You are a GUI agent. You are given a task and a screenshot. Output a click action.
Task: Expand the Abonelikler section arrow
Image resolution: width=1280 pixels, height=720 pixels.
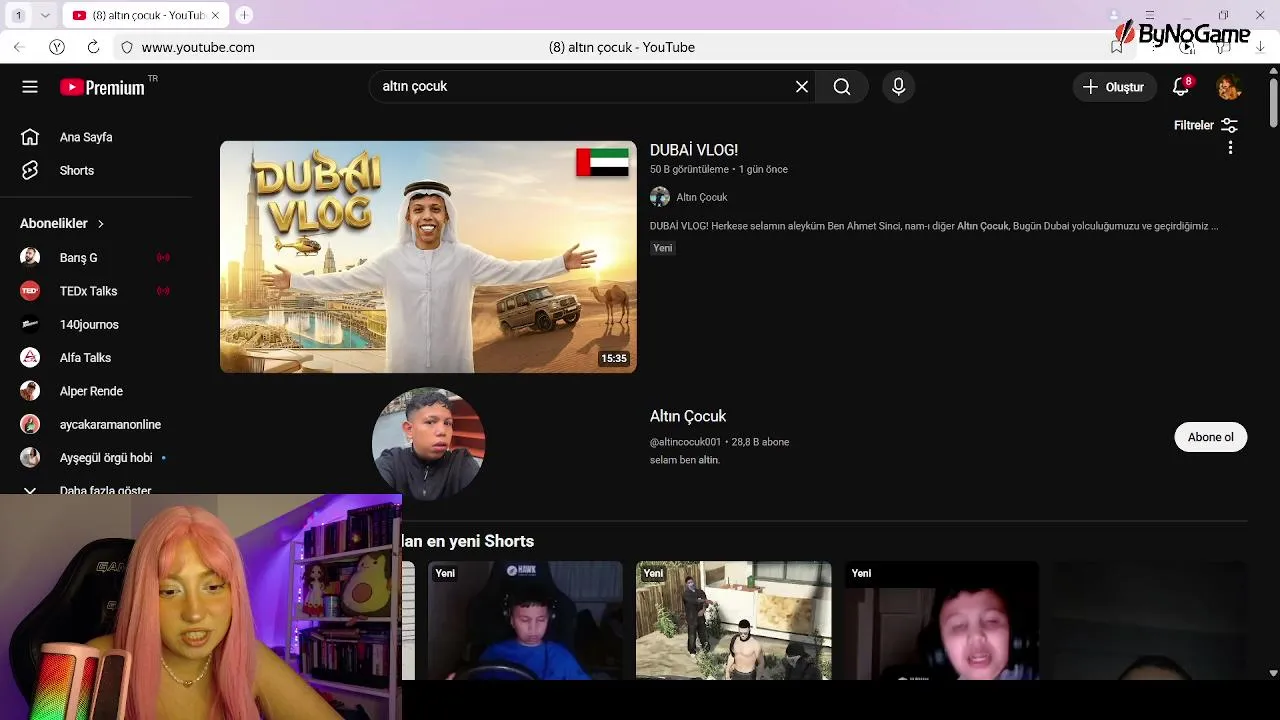pyautogui.click(x=101, y=223)
